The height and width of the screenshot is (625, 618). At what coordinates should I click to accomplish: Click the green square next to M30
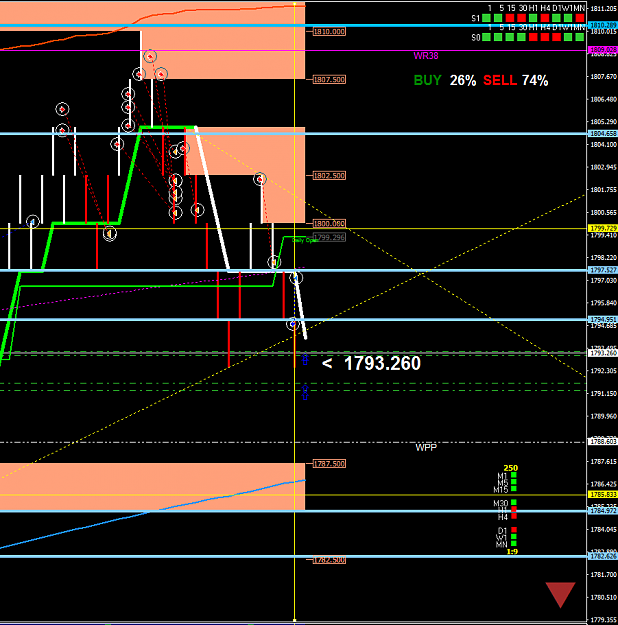514,502
